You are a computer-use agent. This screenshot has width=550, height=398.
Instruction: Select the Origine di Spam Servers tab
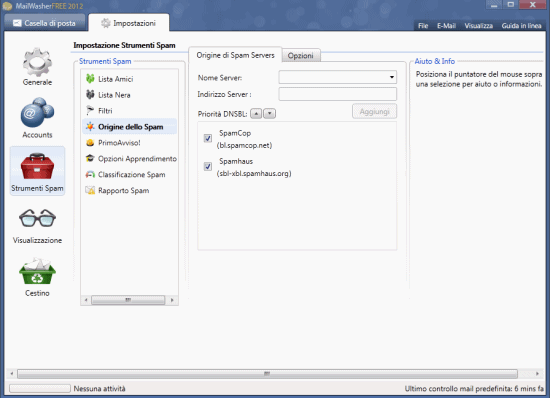235,55
